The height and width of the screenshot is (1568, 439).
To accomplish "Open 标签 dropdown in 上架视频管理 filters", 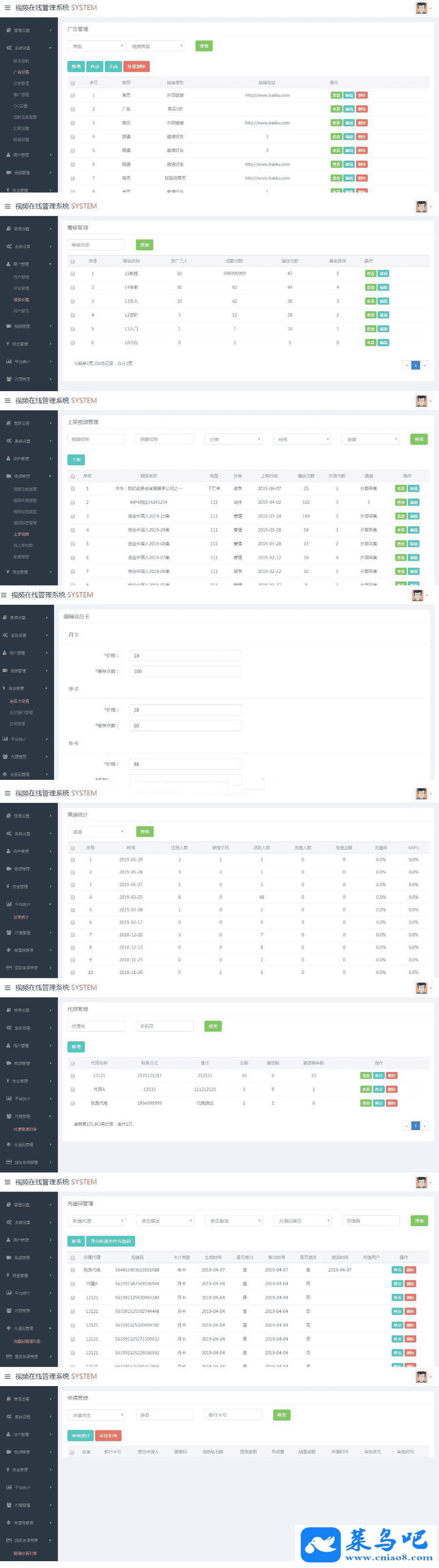I will [x=302, y=439].
